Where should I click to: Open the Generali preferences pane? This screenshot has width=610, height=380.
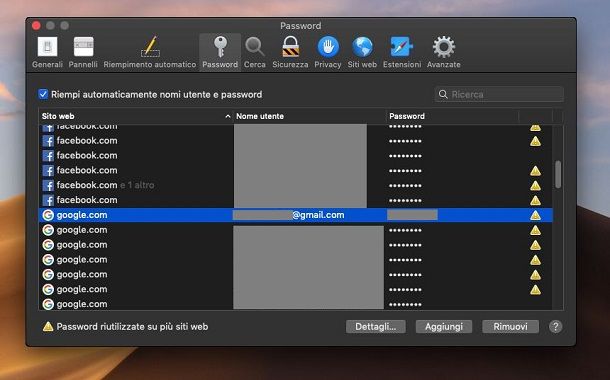(x=47, y=53)
